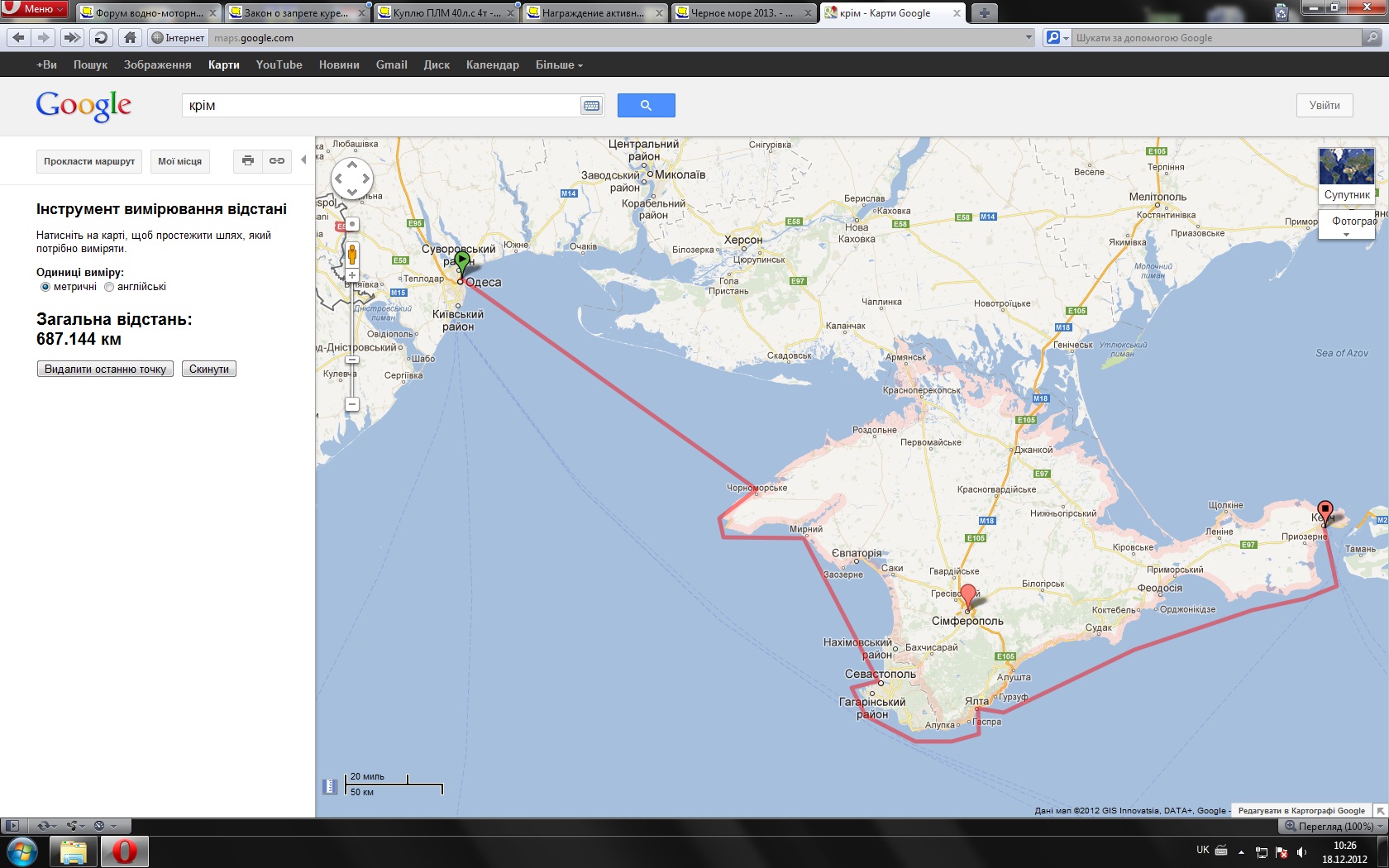Image resolution: width=1389 pixels, height=868 pixels.
Task: Expand the 'Фотографії' layers dropdown
Action: 1346,235
